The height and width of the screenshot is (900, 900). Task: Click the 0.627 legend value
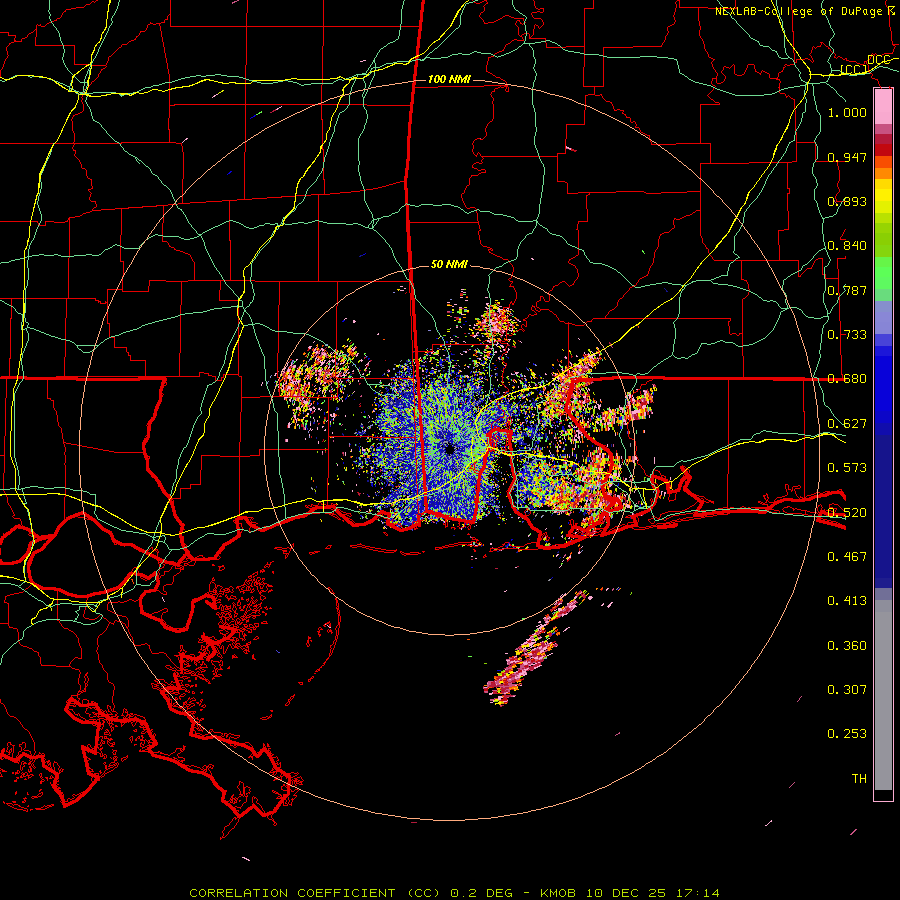847,424
